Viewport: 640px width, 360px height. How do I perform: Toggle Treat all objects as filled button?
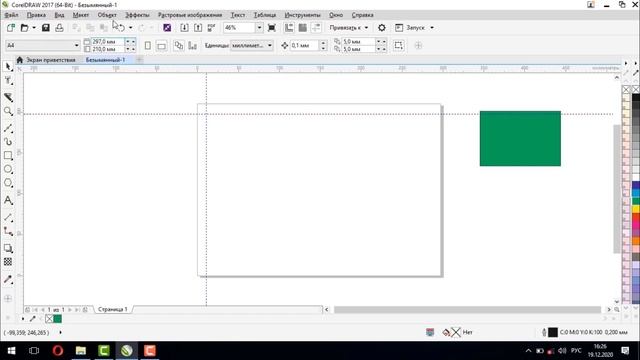[398, 45]
